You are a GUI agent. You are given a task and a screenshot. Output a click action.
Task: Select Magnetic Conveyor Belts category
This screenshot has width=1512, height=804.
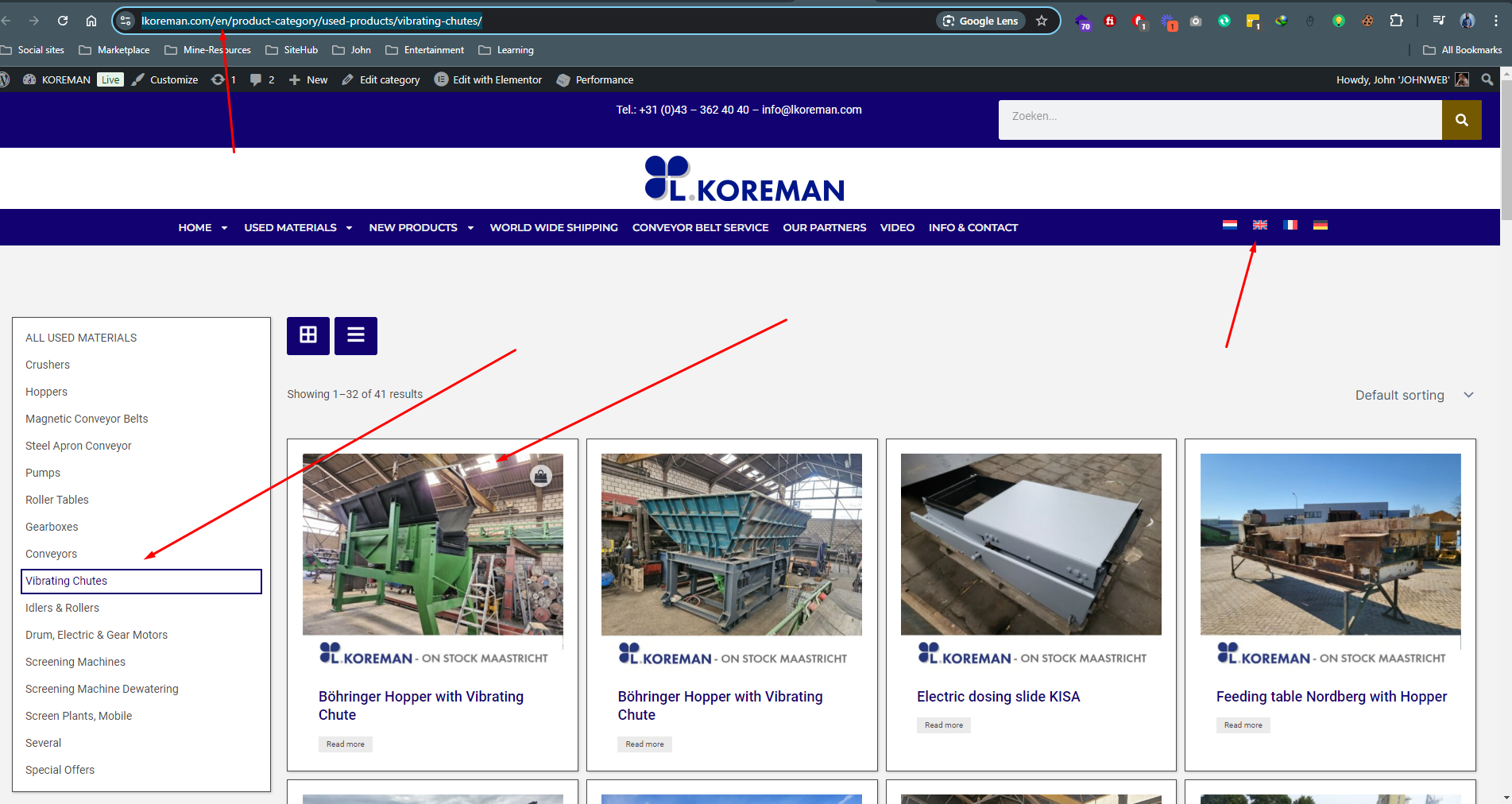(x=87, y=419)
